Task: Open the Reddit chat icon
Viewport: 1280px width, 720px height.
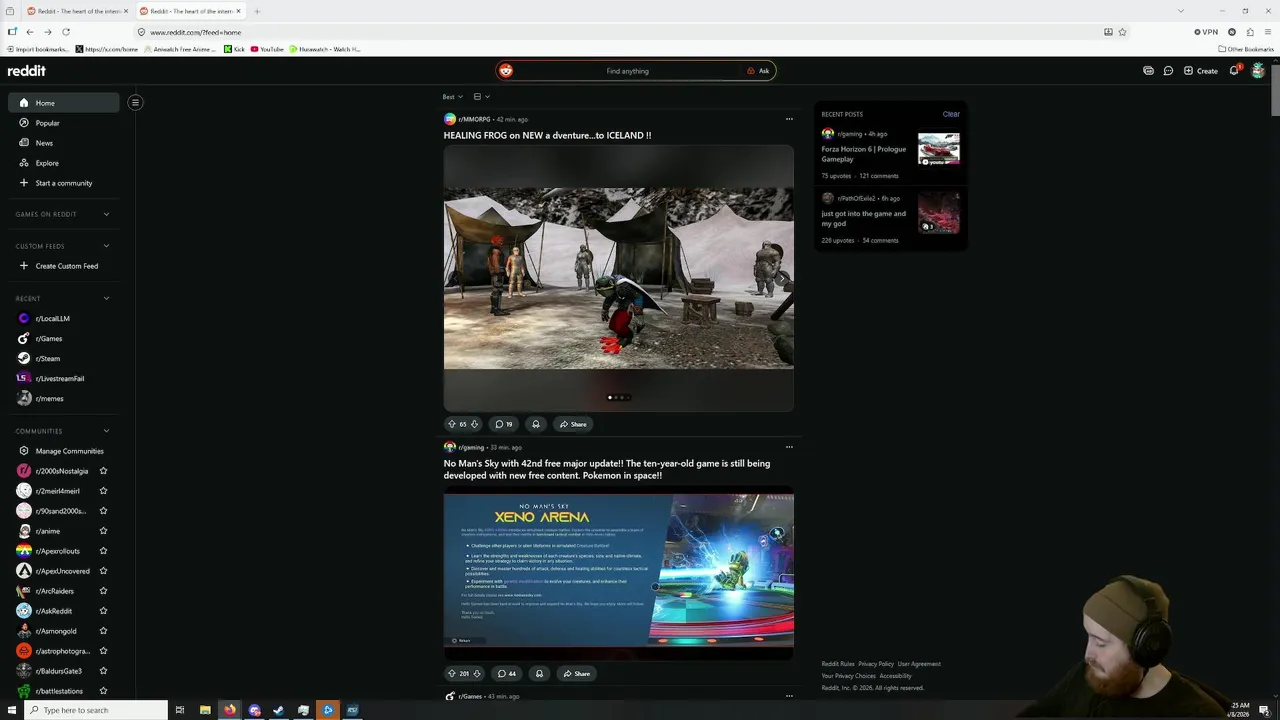Action: click(x=1168, y=71)
